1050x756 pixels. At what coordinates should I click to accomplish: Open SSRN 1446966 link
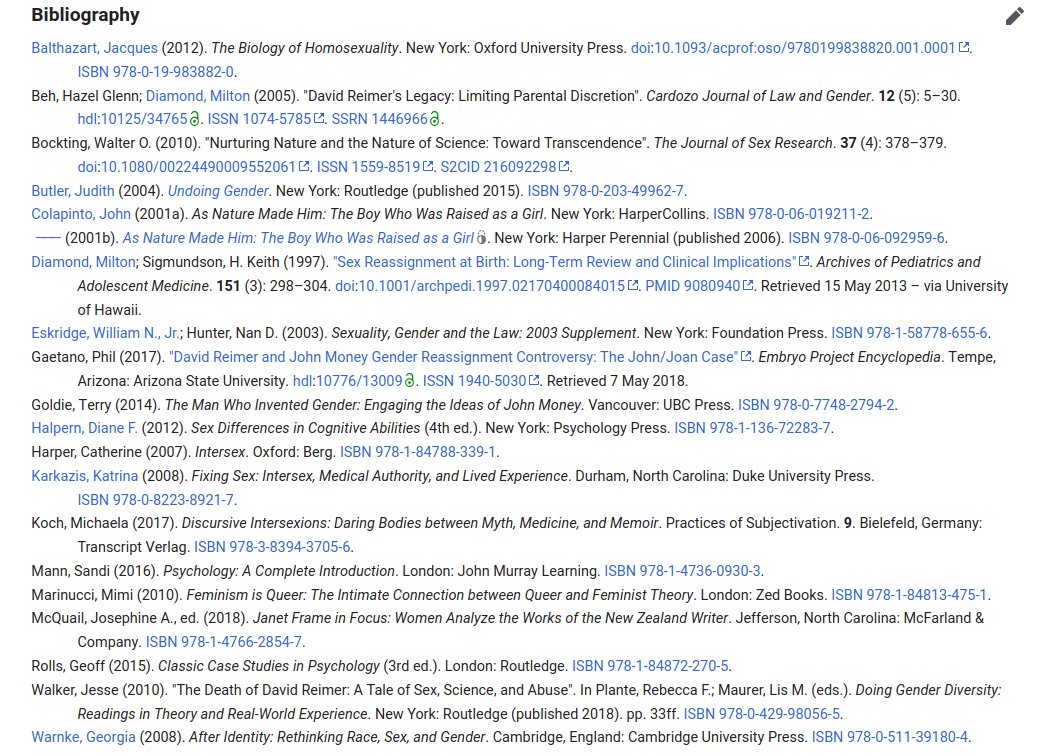click(x=380, y=119)
